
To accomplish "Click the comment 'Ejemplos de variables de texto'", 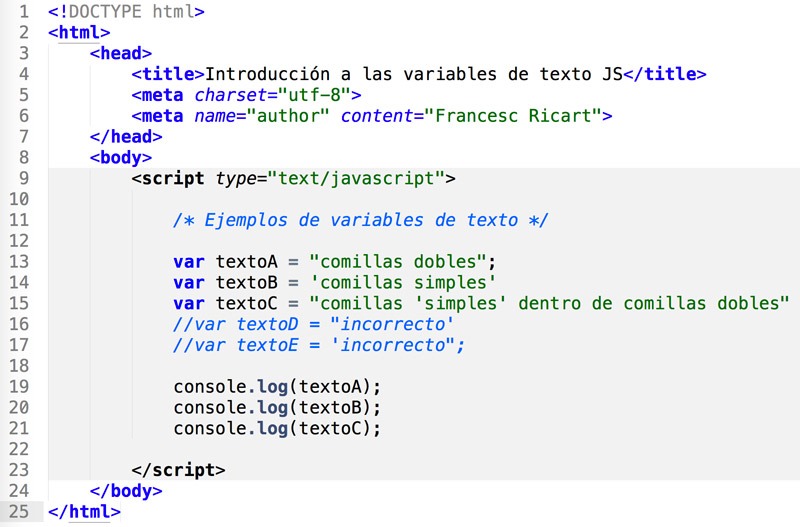I will pyautogui.click(x=361, y=220).
